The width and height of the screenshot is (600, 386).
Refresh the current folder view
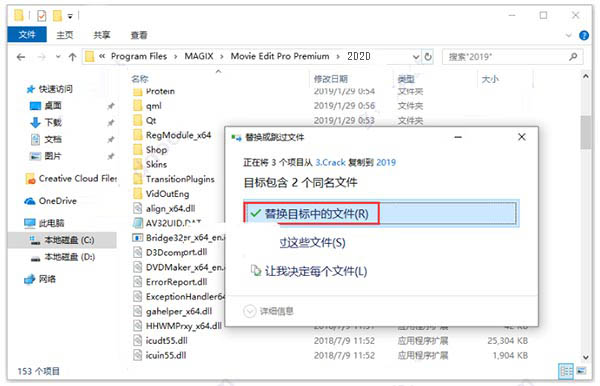point(428,57)
